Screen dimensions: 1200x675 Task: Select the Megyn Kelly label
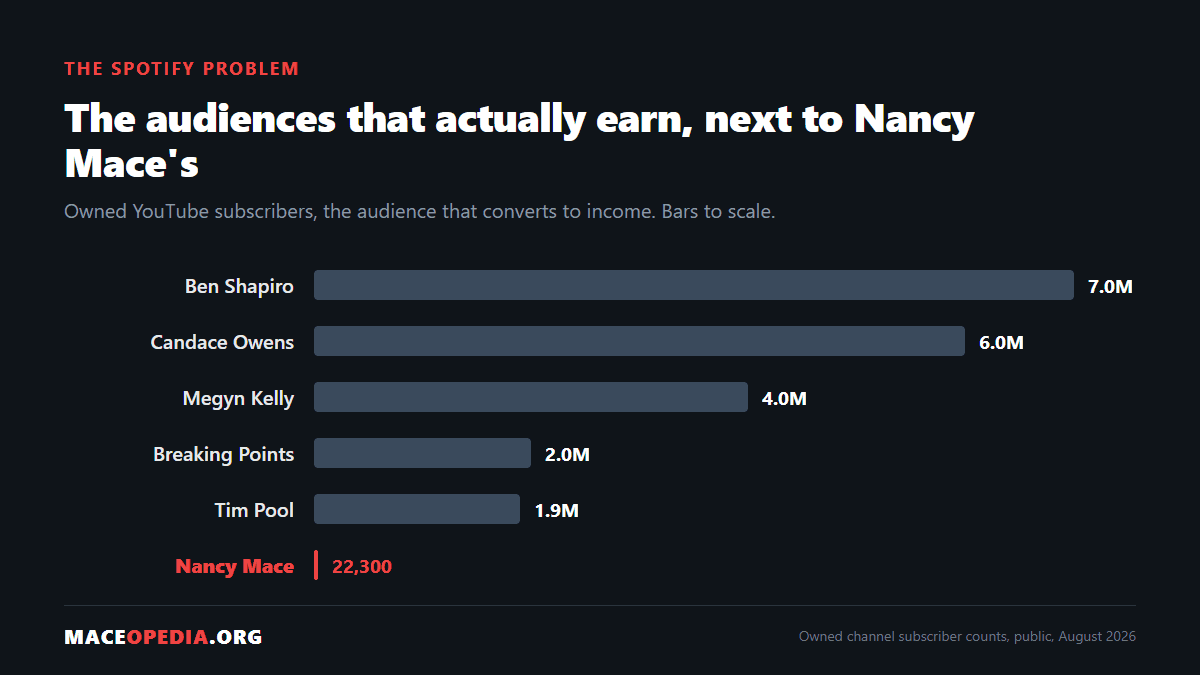pyautogui.click(x=238, y=398)
